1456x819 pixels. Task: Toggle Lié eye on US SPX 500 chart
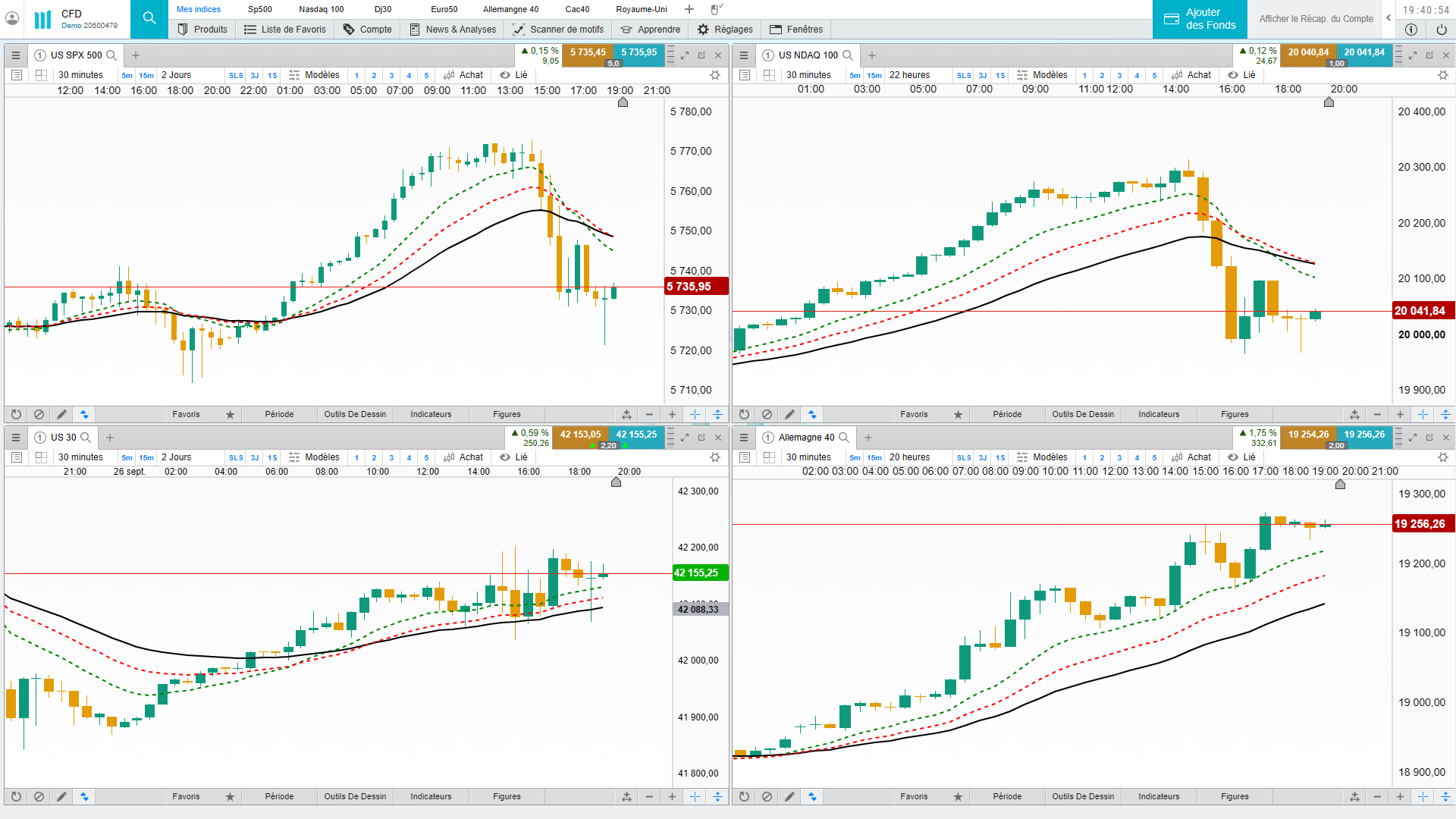[505, 75]
